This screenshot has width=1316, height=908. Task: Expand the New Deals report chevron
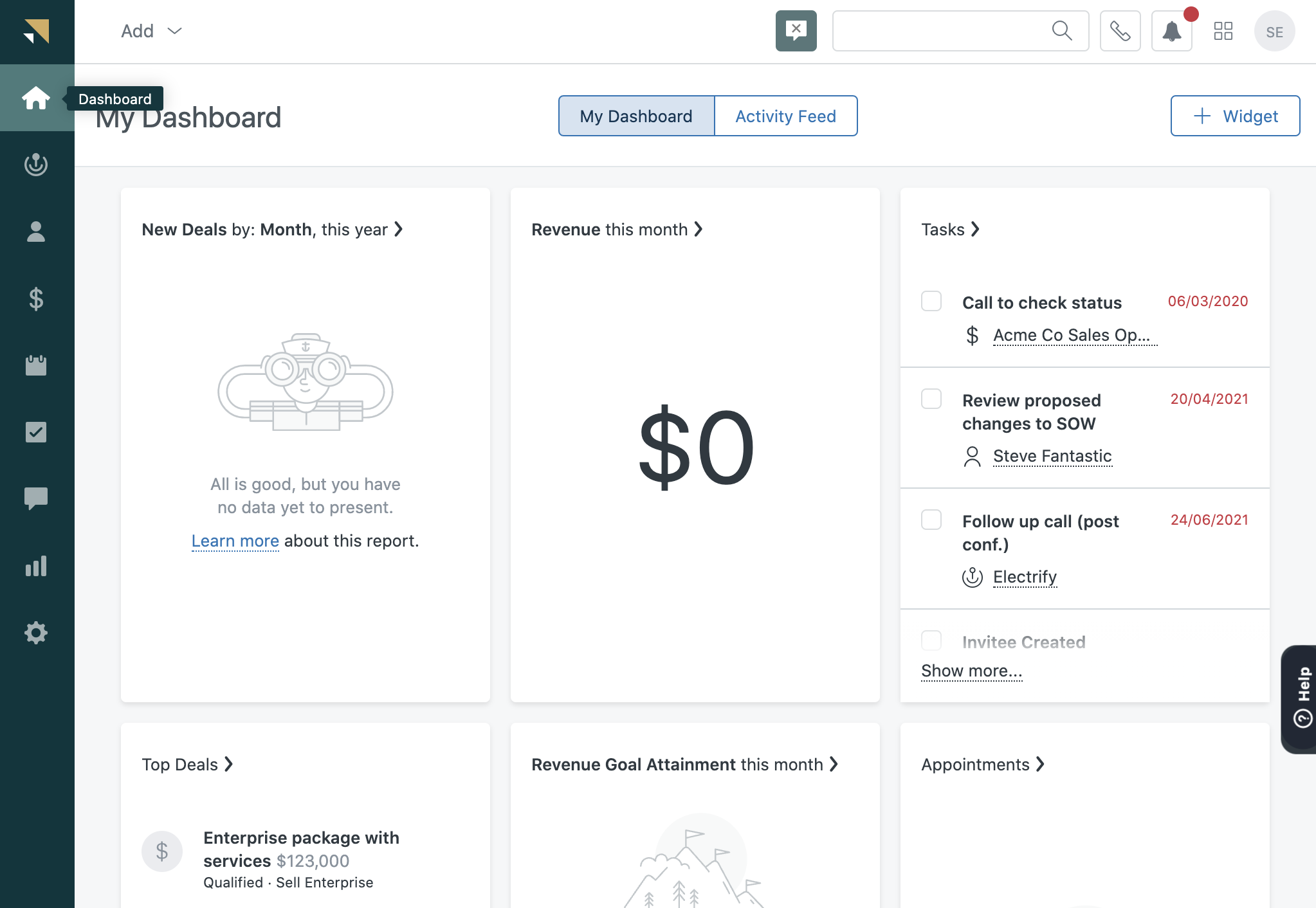[x=399, y=229]
